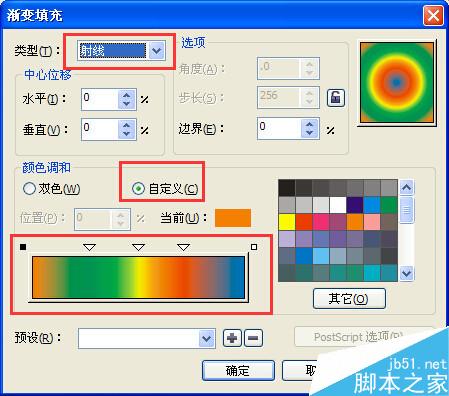Select the 自定义 custom radio button

(138, 189)
